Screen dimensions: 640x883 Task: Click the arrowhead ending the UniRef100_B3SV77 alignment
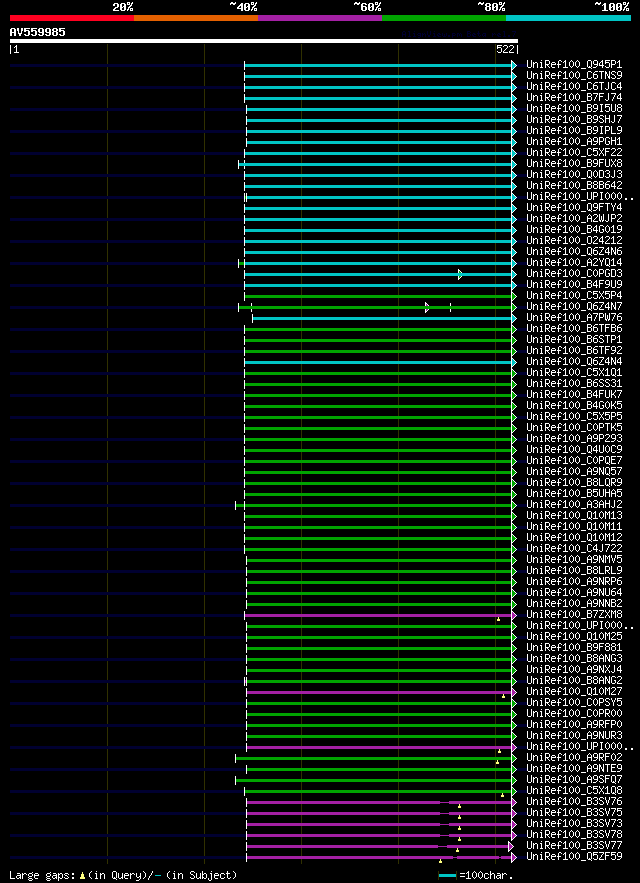[x=511, y=846]
